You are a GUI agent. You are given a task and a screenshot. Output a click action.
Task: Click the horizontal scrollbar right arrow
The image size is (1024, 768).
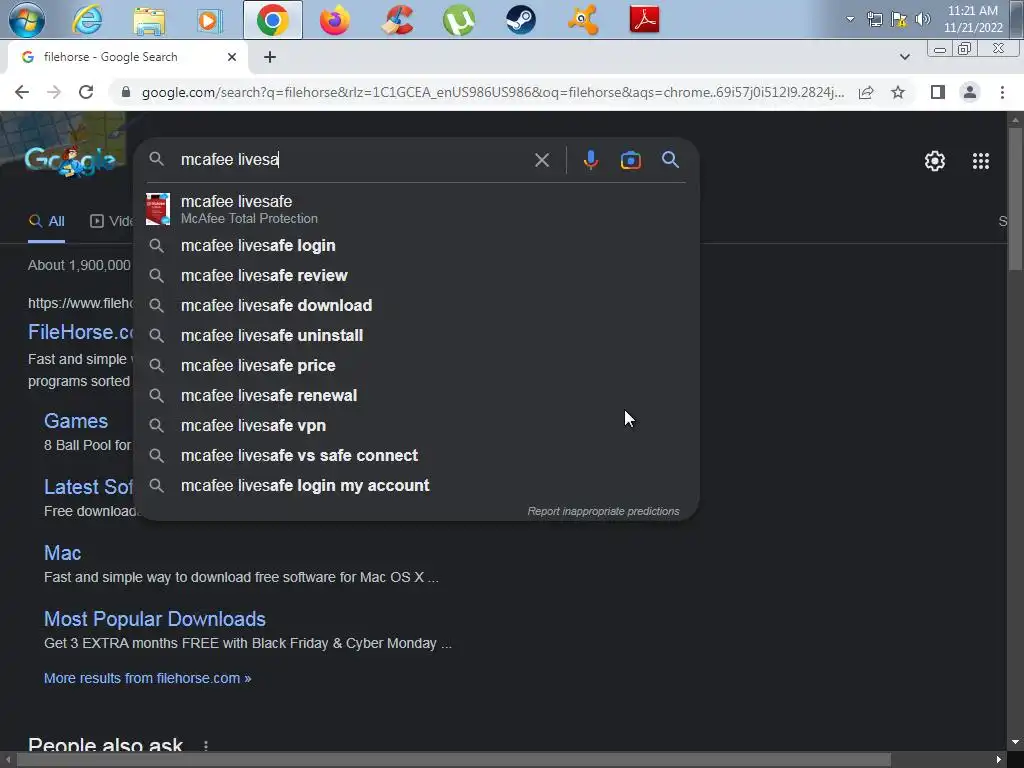999,760
